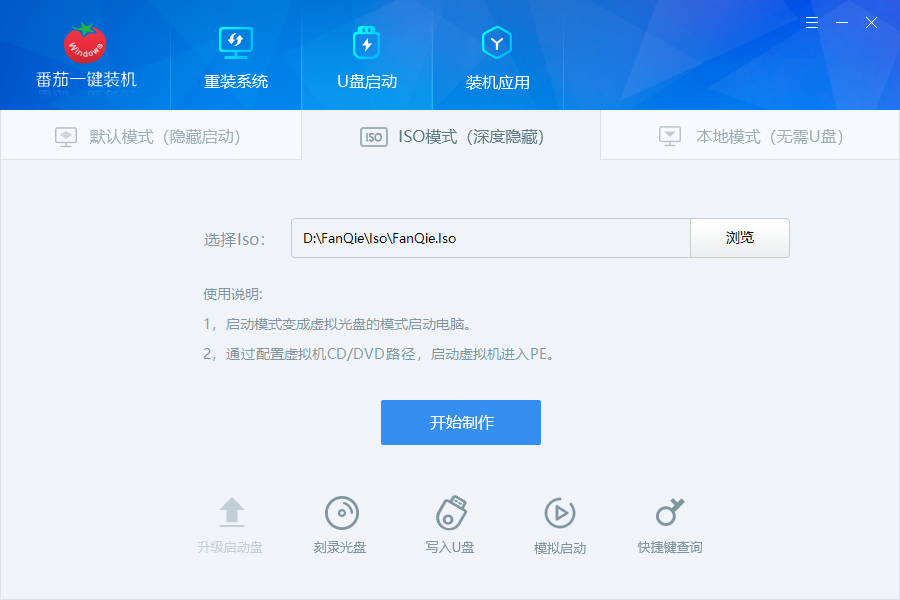Select ISO模式 (深度隐藏) tab
Image resolution: width=900 pixels, height=600 pixels.
tap(451, 137)
